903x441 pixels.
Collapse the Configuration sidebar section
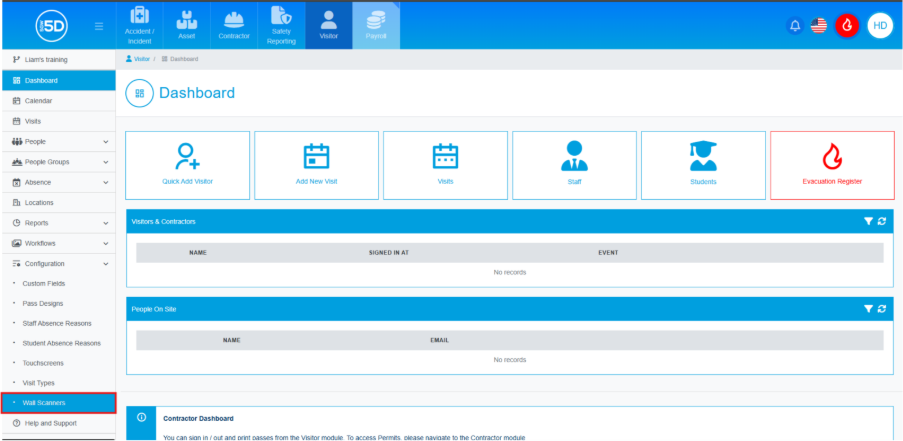click(x=58, y=264)
